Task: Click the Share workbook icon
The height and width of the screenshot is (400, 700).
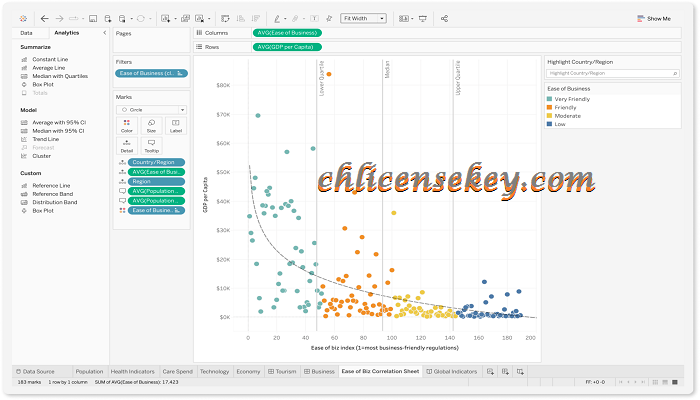Action: click(x=444, y=19)
